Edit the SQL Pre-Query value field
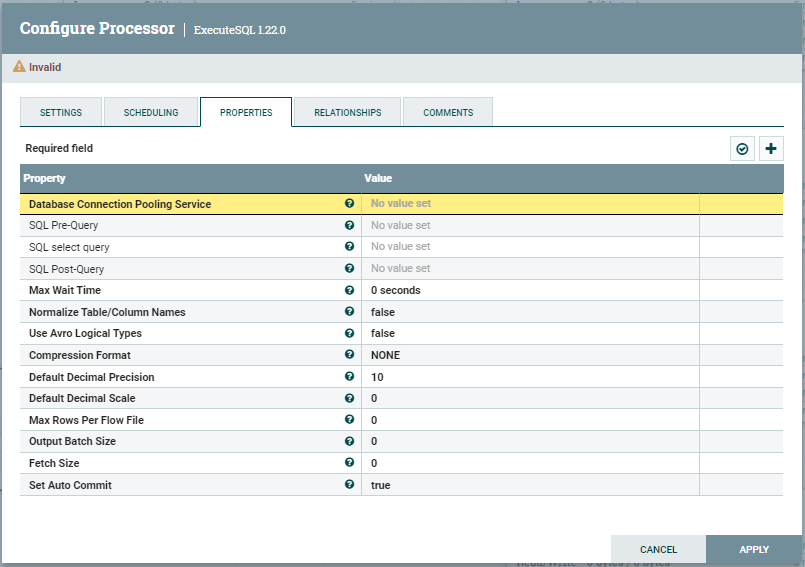The image size is (805, 567). [x=530, y=225]
